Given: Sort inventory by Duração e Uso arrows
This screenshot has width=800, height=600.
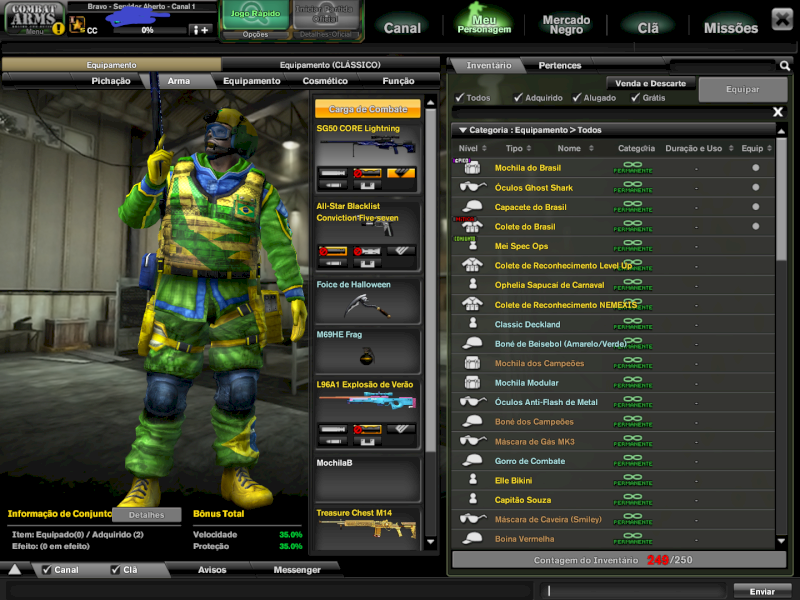Looking at the screenshot, I should click(731, 148).
